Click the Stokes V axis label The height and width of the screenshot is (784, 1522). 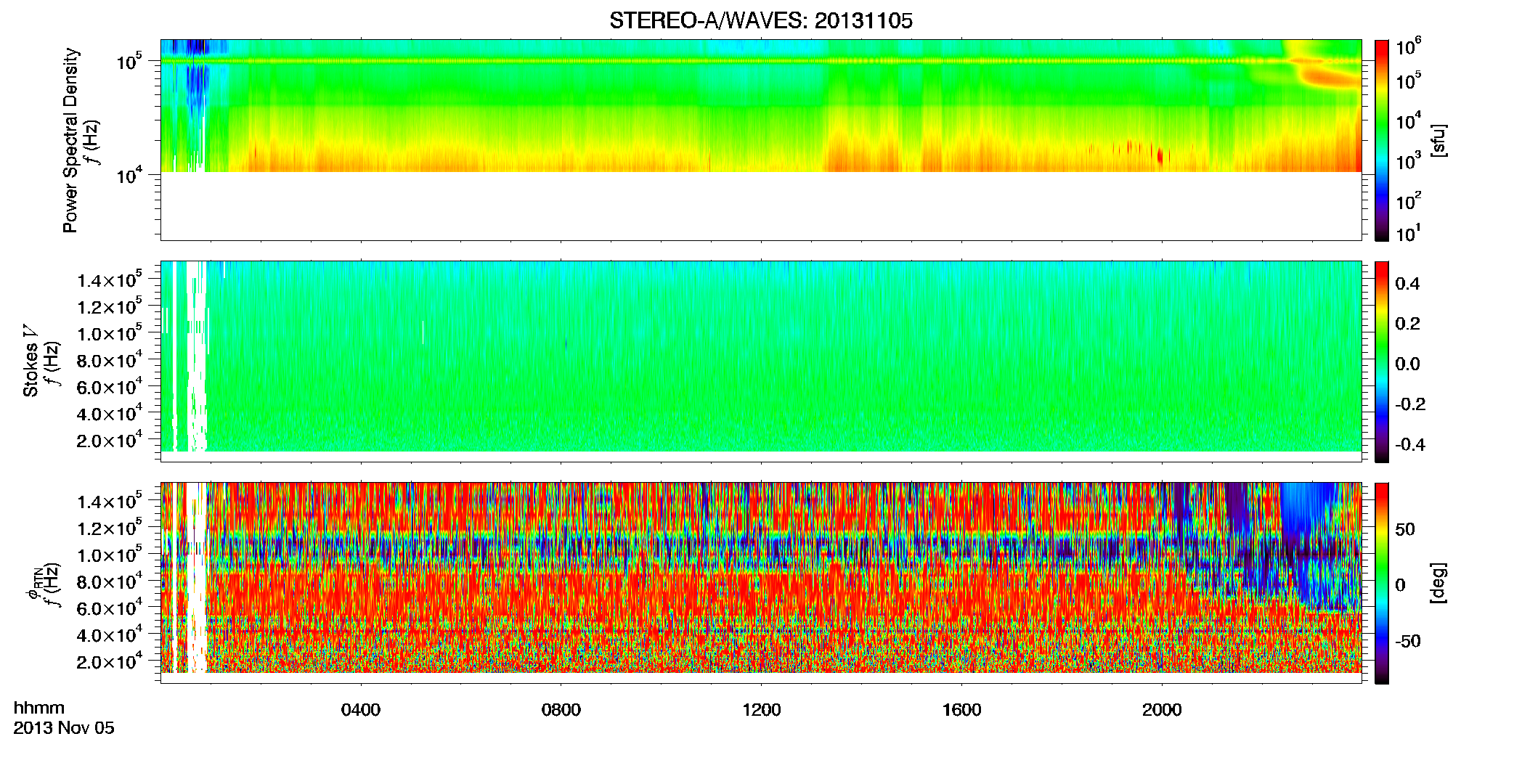coord(30,361)
